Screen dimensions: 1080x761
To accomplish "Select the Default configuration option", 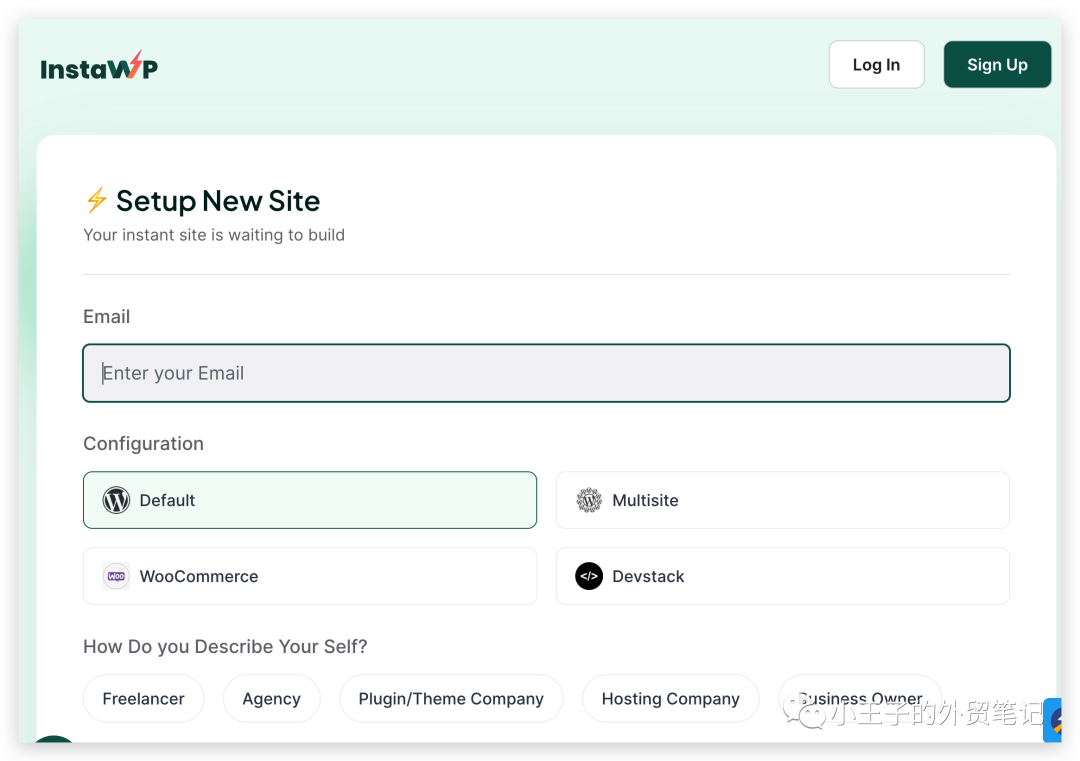I will click(x=310, y=500).
